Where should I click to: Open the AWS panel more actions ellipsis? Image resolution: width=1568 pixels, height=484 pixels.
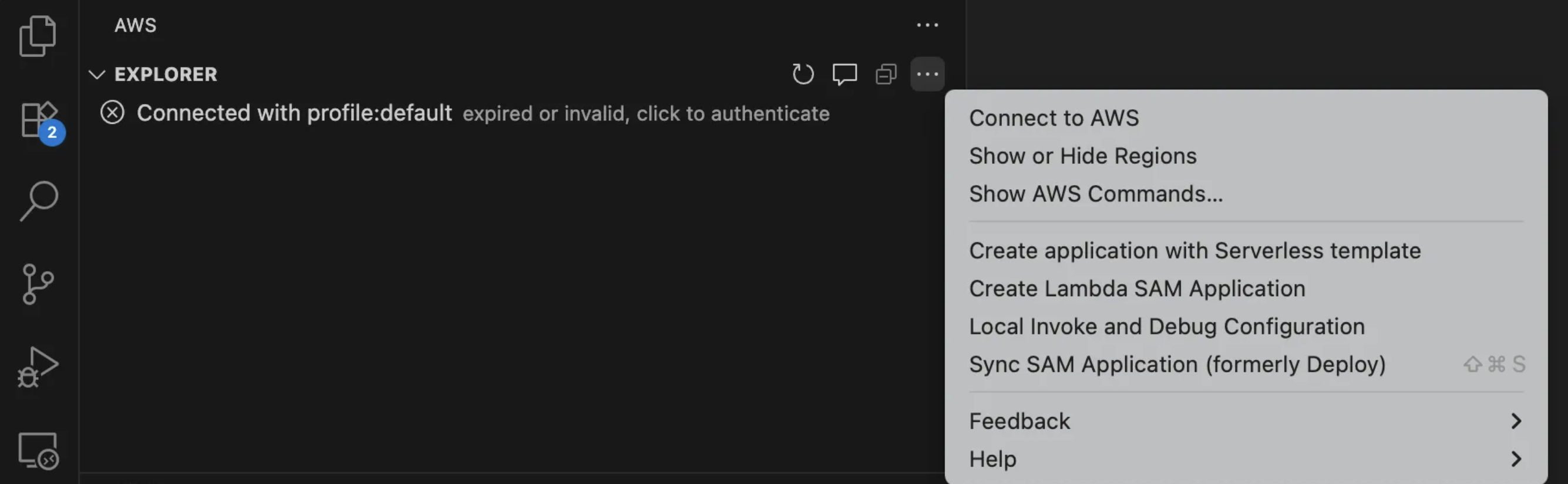927,25
